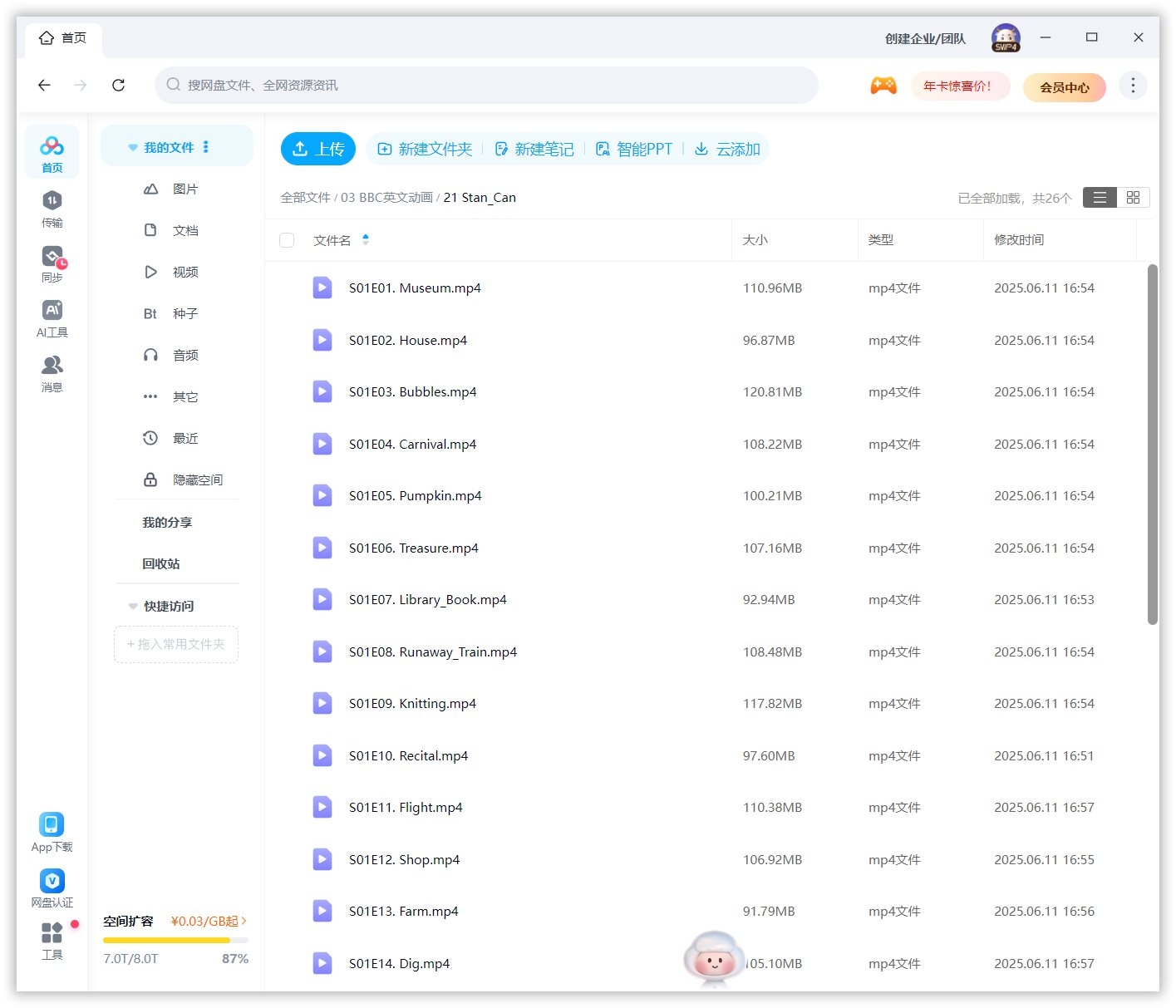1176x1008 pixels.
Task: Keep list view active by clicking its toggle
Action: [1099, 197]
